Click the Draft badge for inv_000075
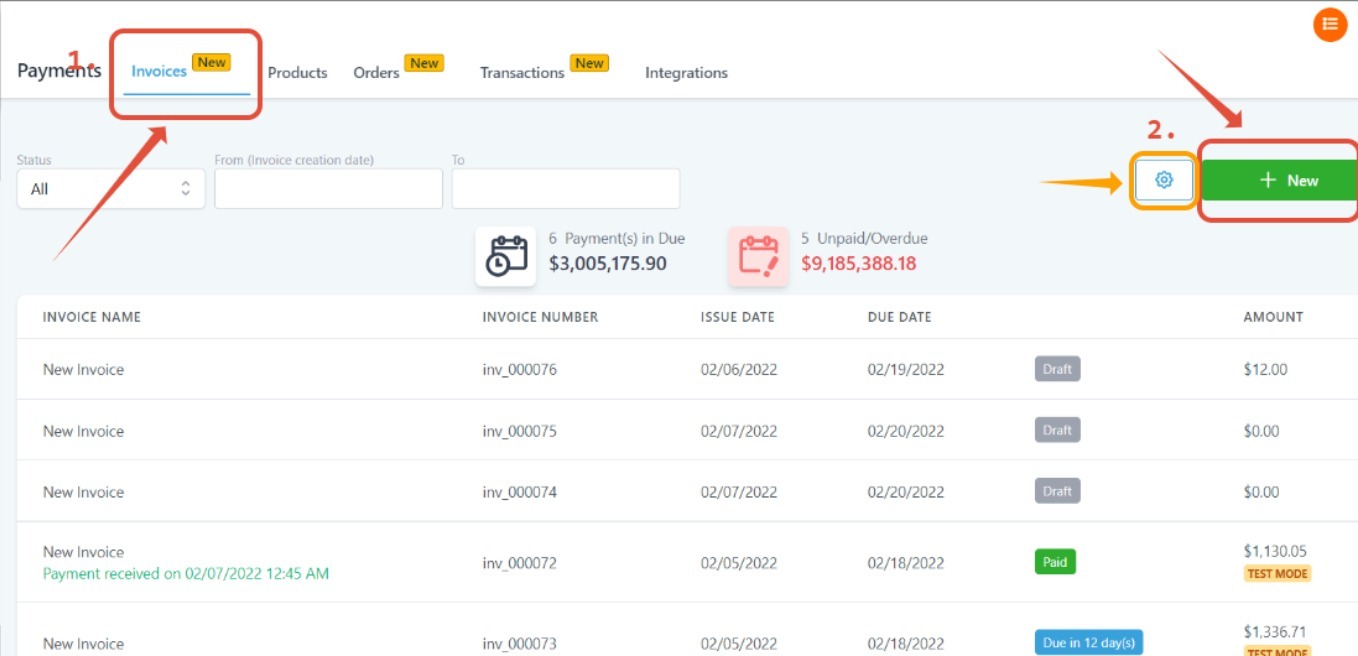Image resolution: width=1358 pixels, height=656 pixels. click(1057, 430)
